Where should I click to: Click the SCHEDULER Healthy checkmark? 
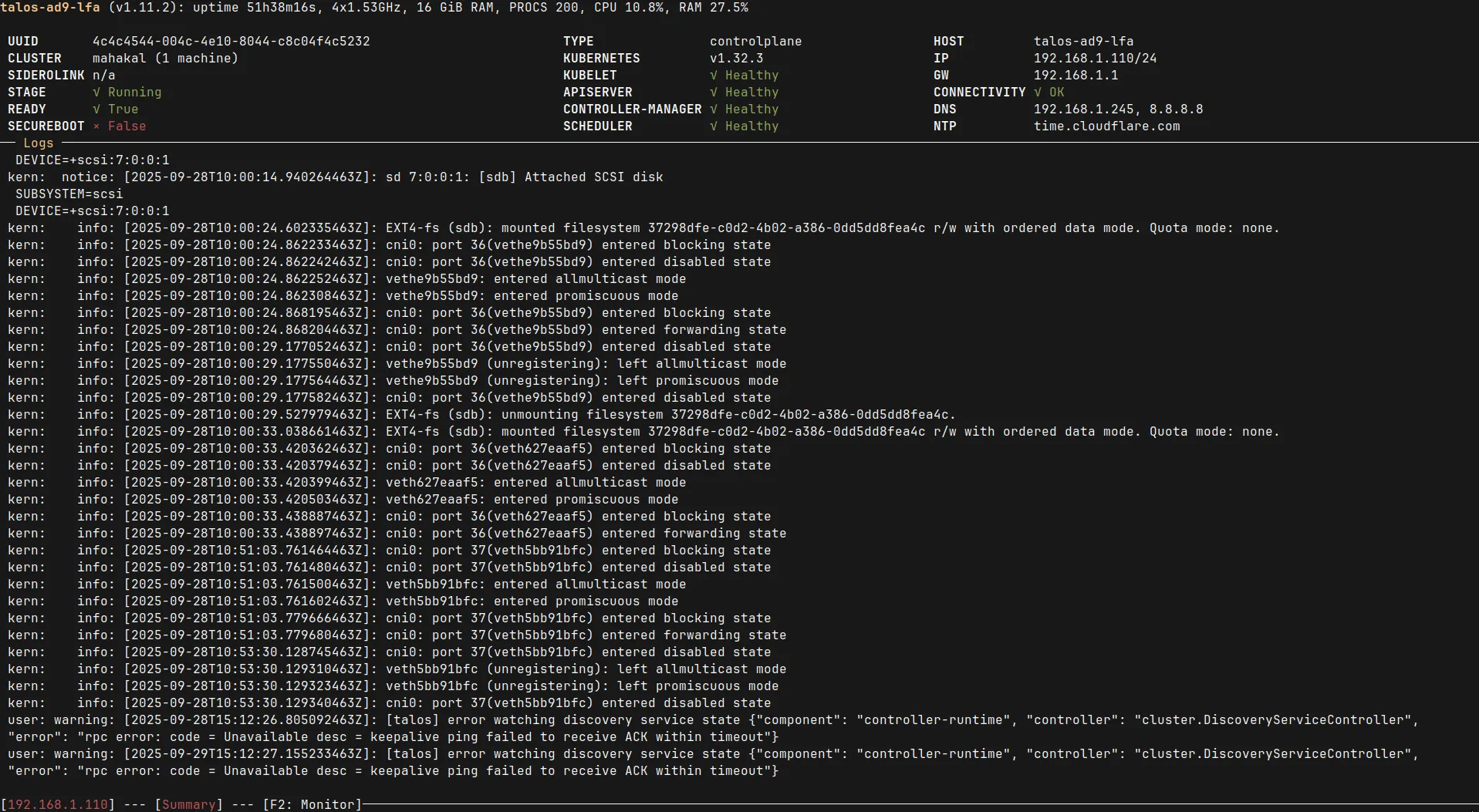(x=714, y=126)
